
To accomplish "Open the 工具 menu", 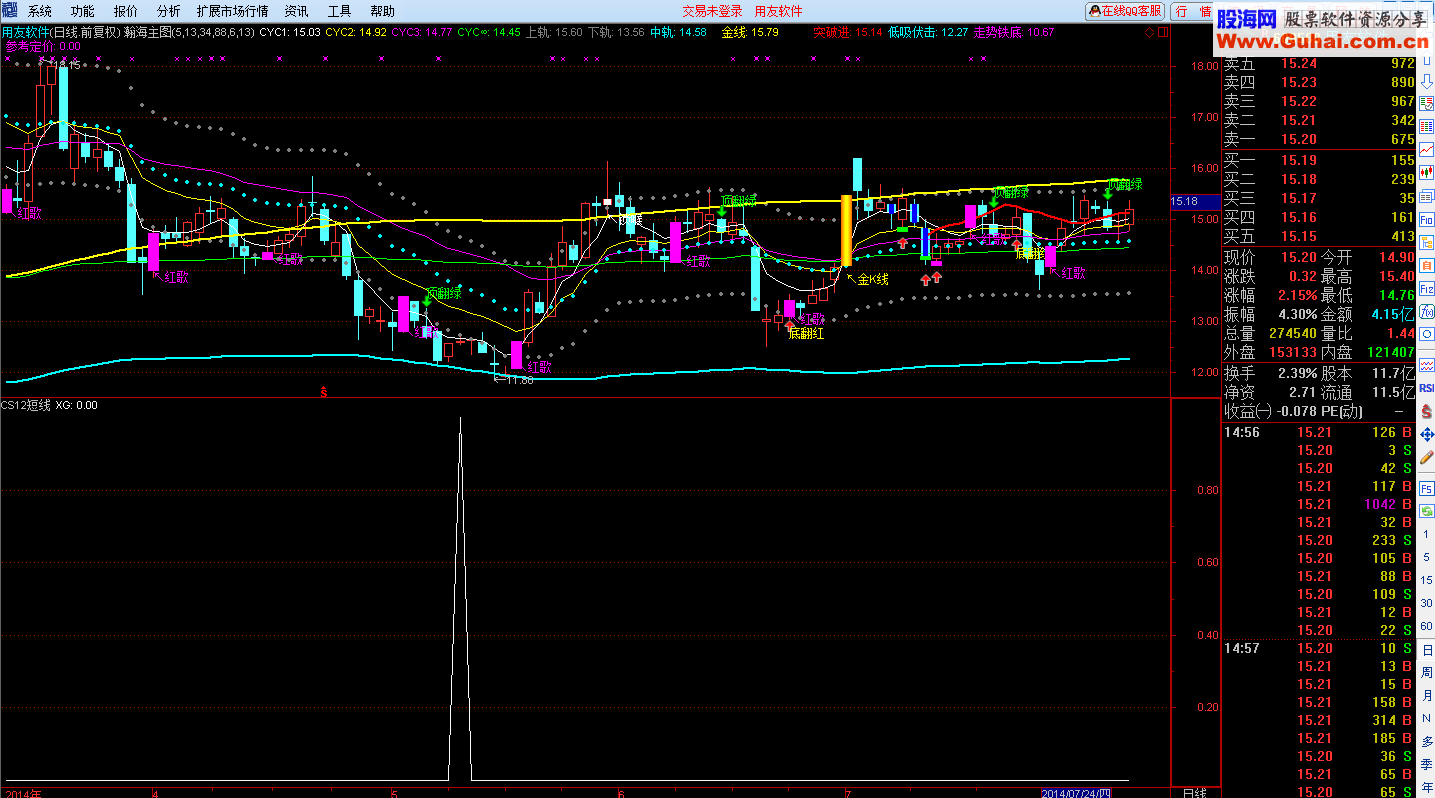I will [x=340, y=11].
